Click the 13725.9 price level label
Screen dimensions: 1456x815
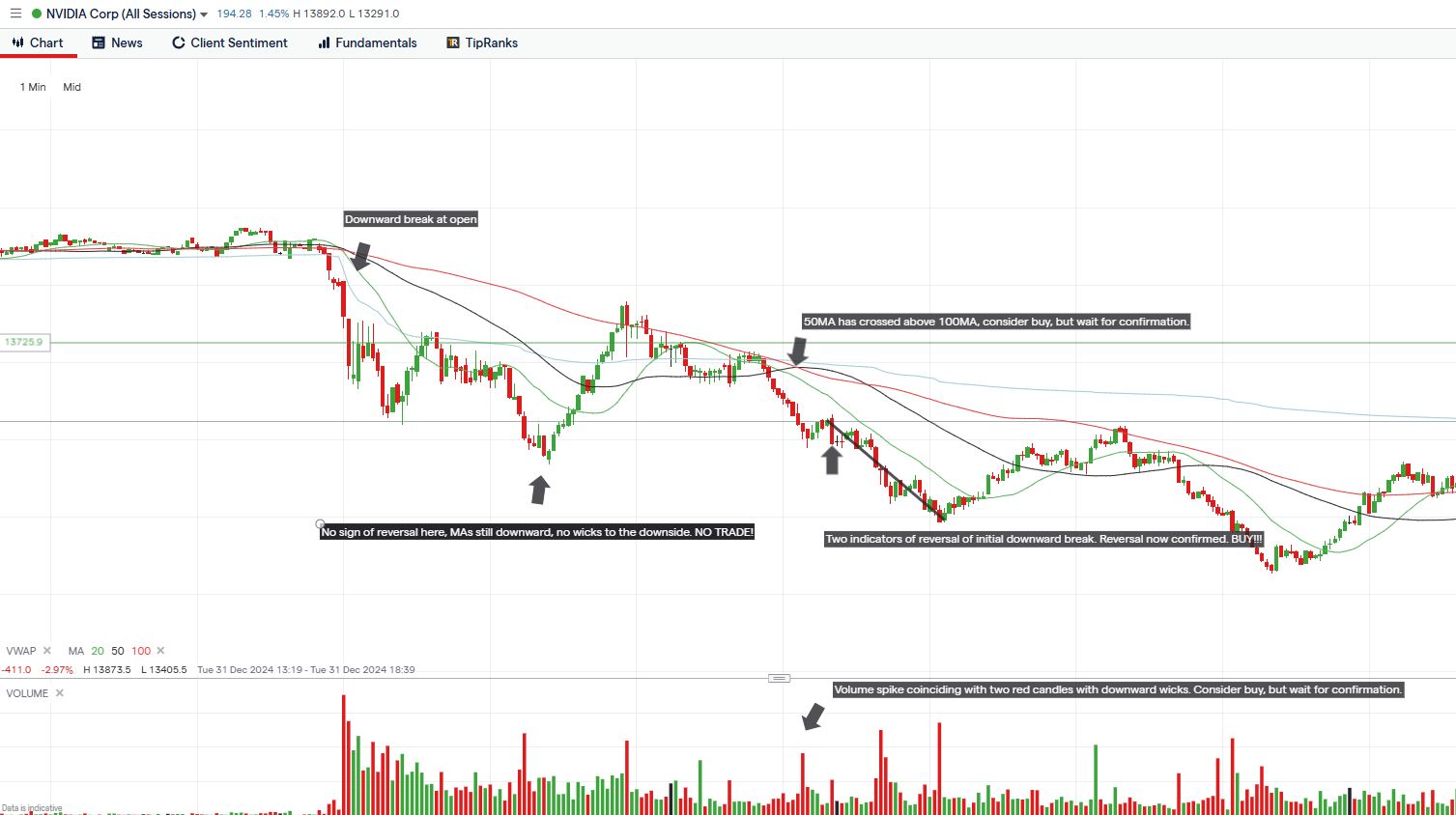24,343
